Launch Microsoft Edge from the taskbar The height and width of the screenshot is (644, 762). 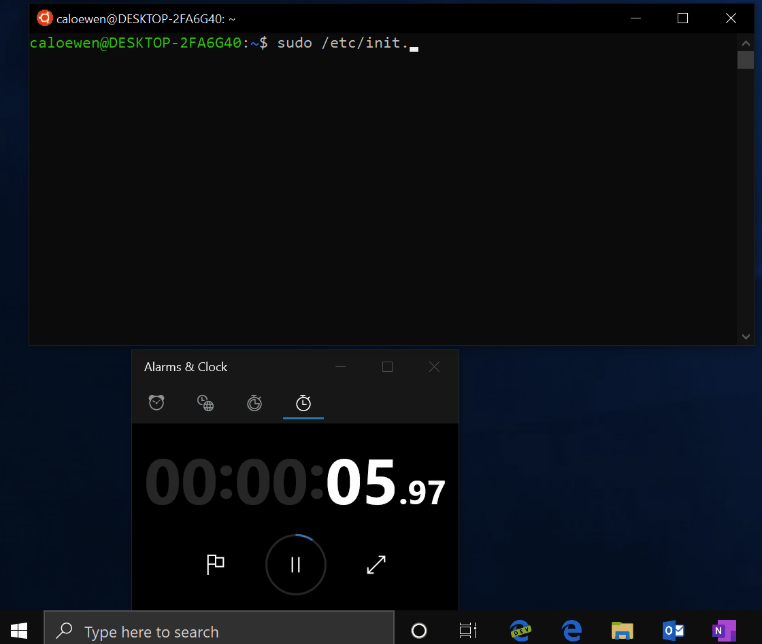572,631
